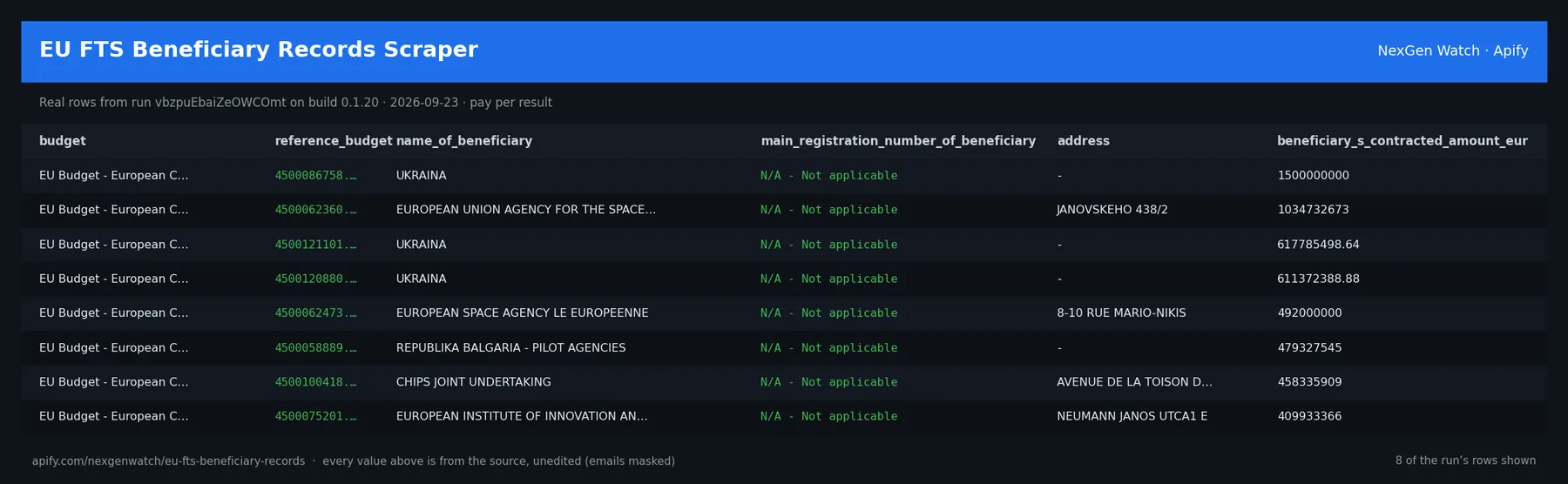This screenshot has width=1568, height=484.
Task: Select the 'budget' column header
Action: (x=63, y=141)
